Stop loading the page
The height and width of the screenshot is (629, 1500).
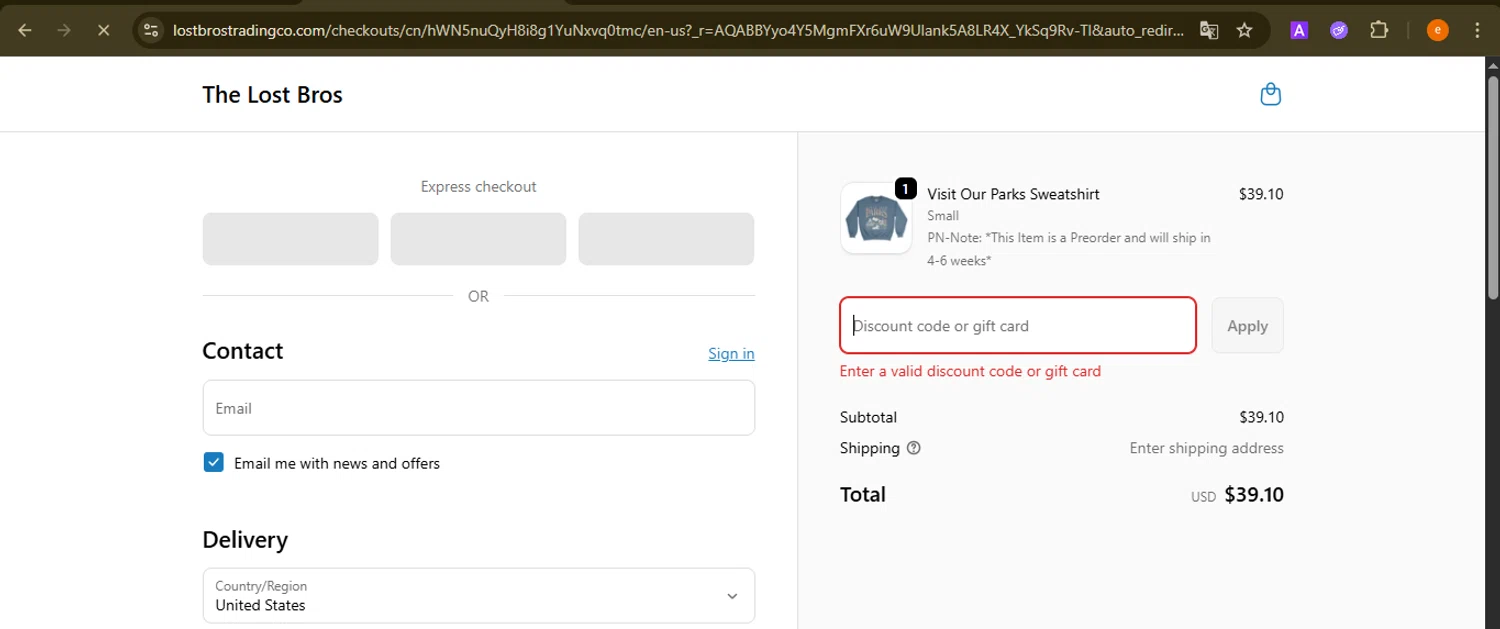[103, 30]
